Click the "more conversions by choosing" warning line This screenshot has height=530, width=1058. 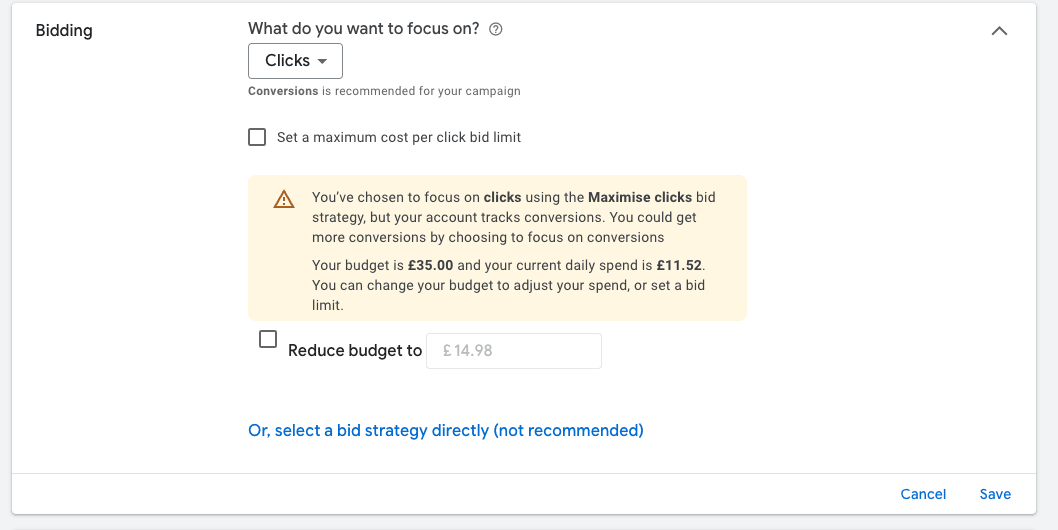pos(488,237)
